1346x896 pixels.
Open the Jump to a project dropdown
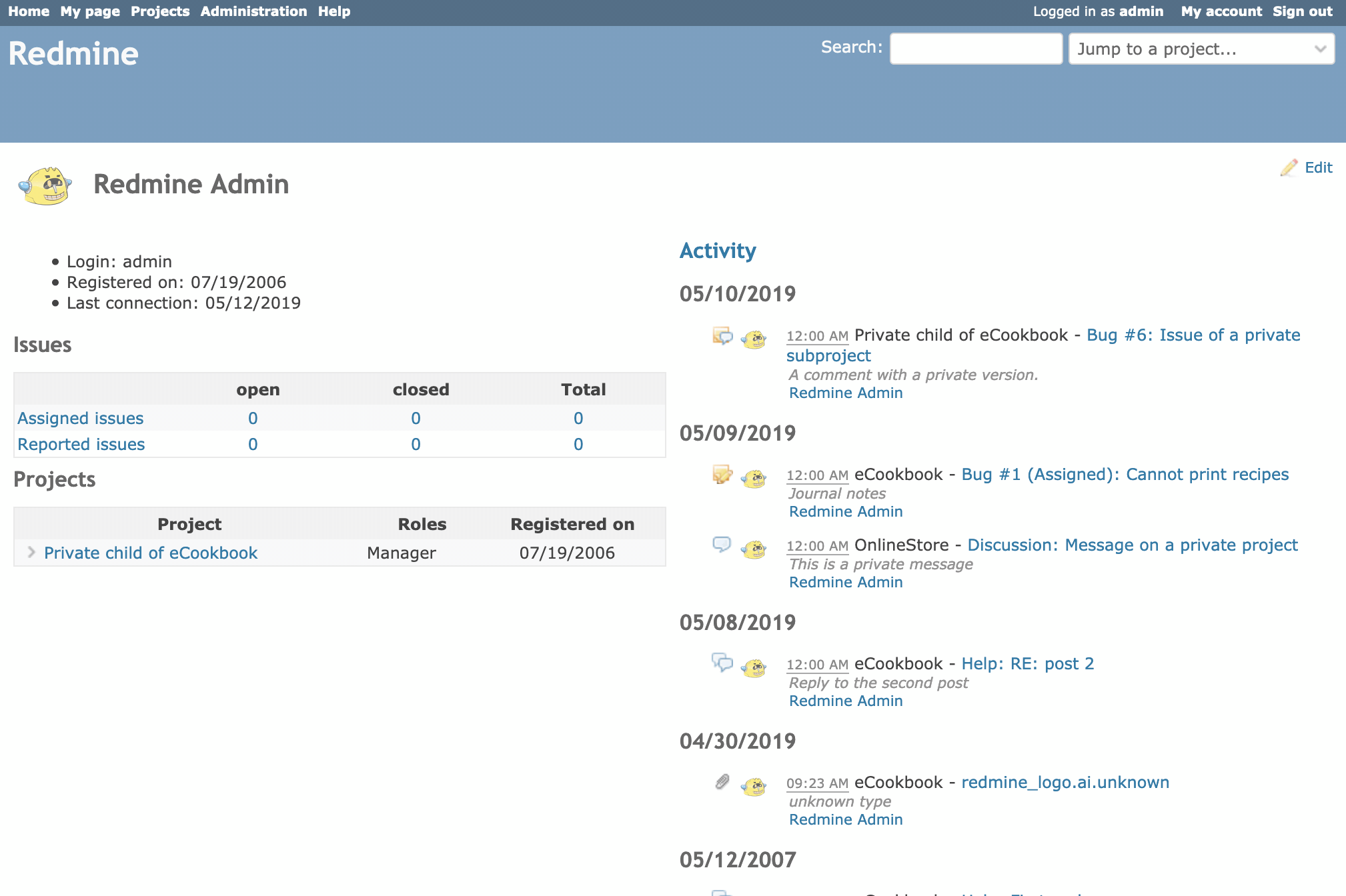pos(1201,49)
